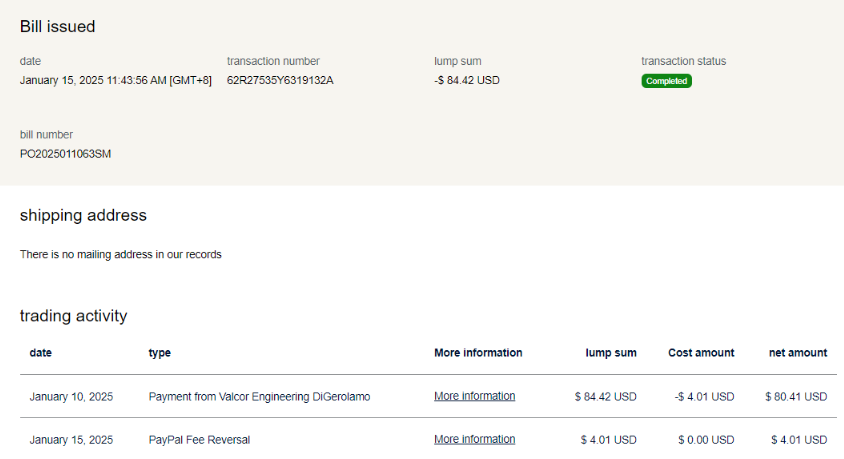844x459 pixels.
Task: Open More information link for PayPal Fee Reversal
Action: click(x=474, y=439)
